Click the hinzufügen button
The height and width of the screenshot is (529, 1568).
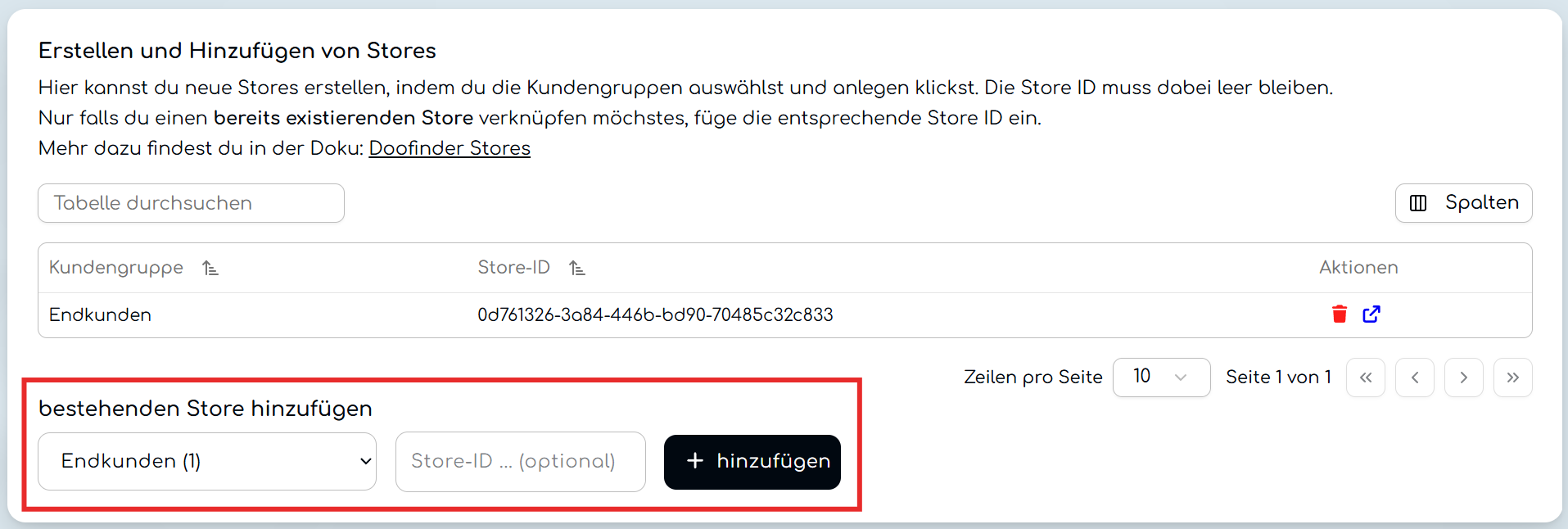(x=752, y=462)
